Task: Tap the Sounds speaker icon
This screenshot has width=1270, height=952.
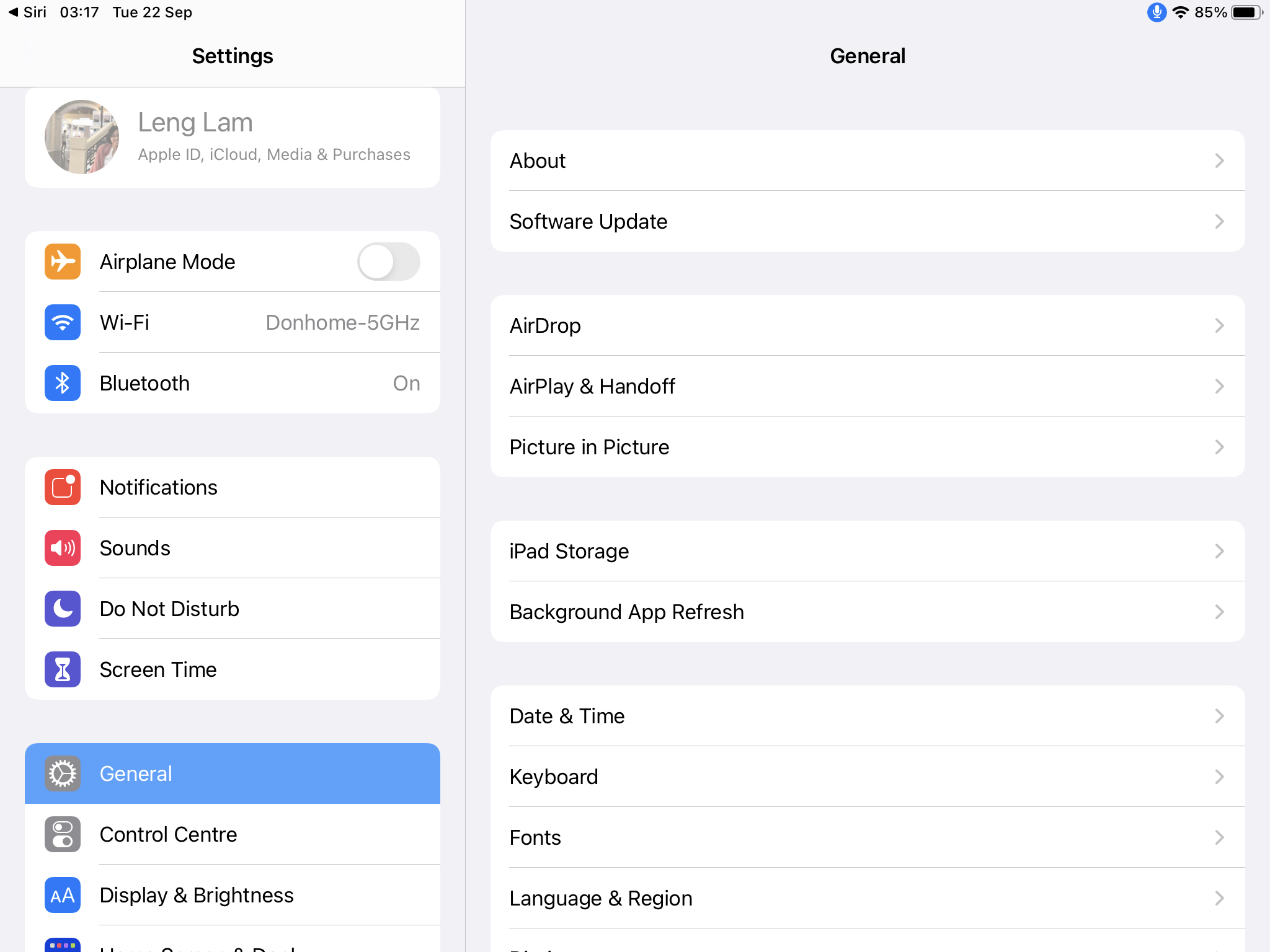Action: [63, 548]
